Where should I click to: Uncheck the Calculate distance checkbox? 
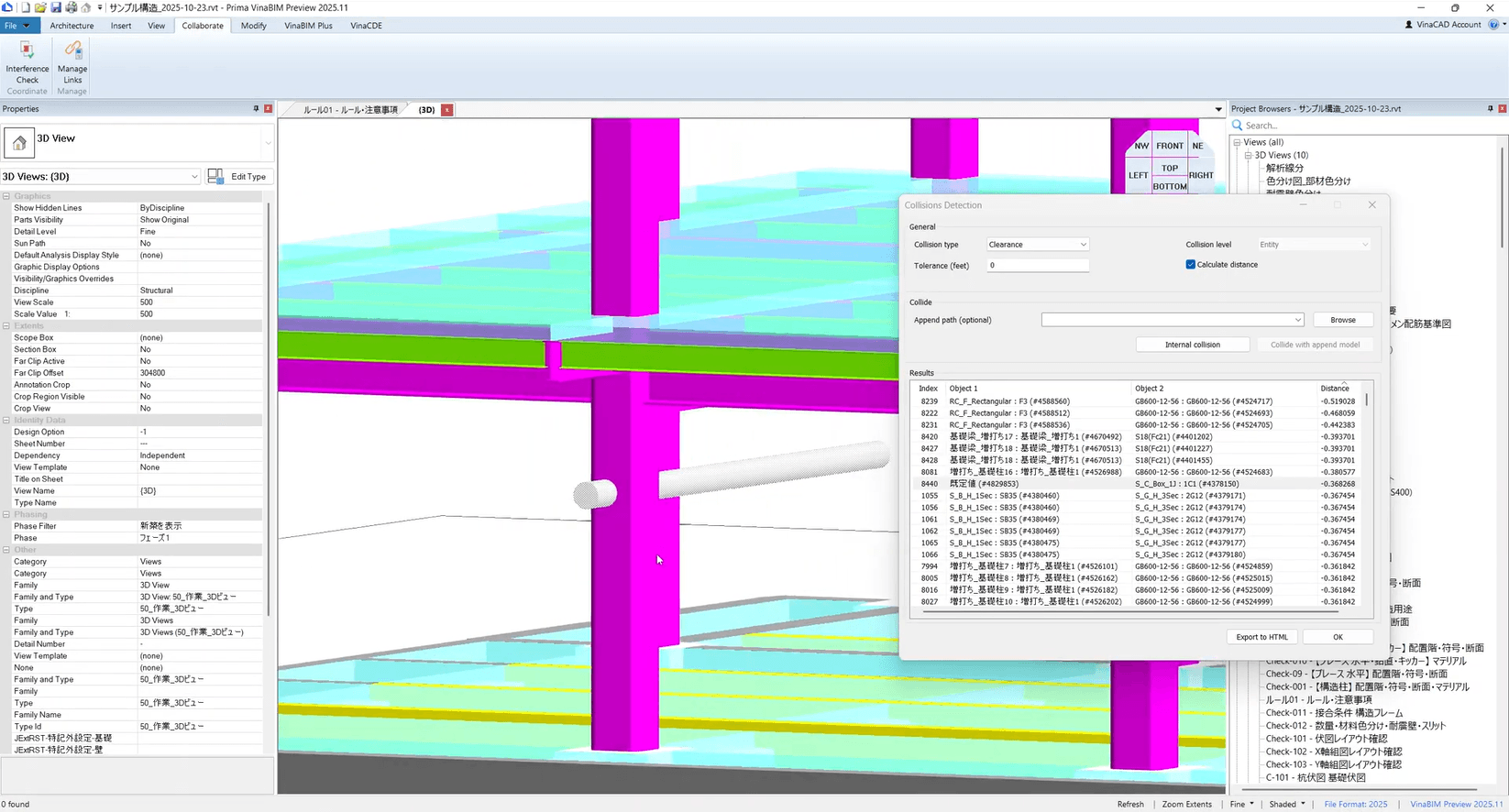point(1191,265)
